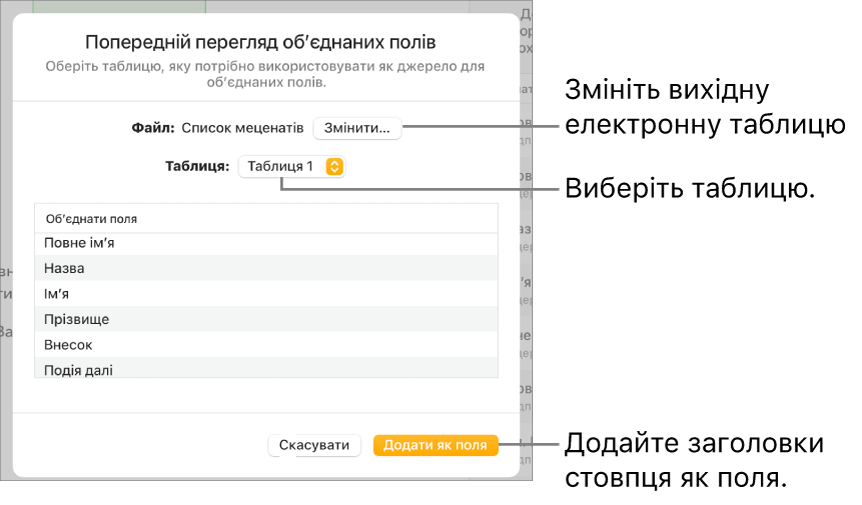Click the Файл: label
The image size is (862, 505).
tap(153, 128)
